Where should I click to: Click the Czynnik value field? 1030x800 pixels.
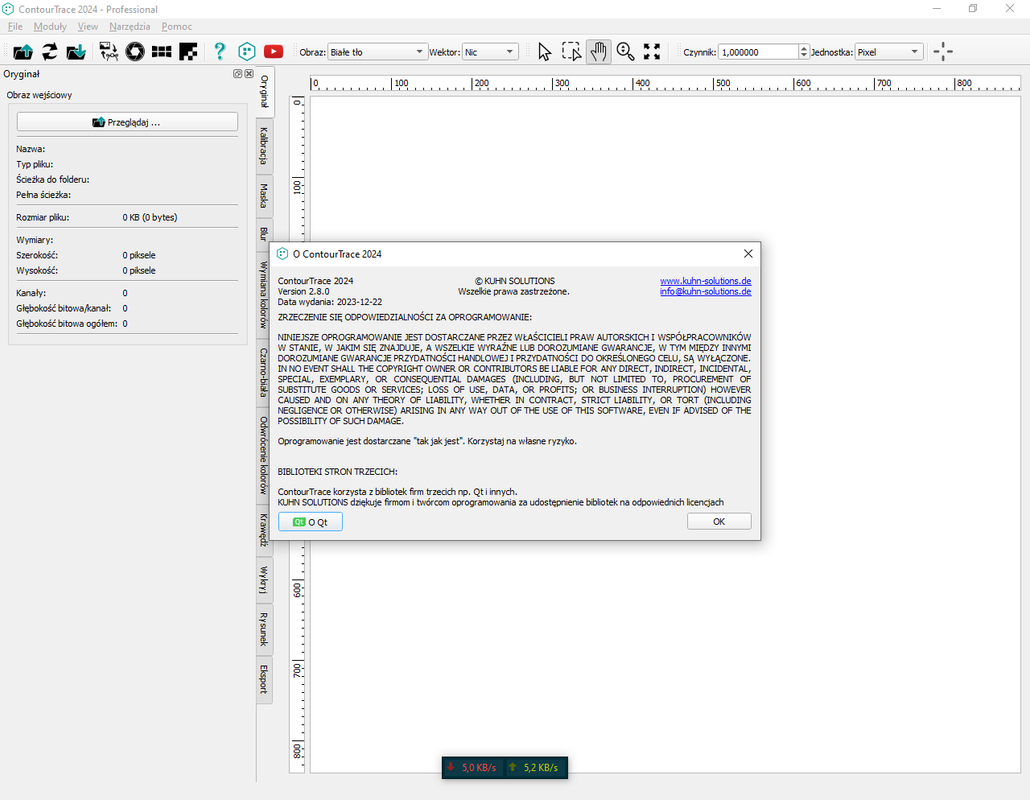click(759, 52)
